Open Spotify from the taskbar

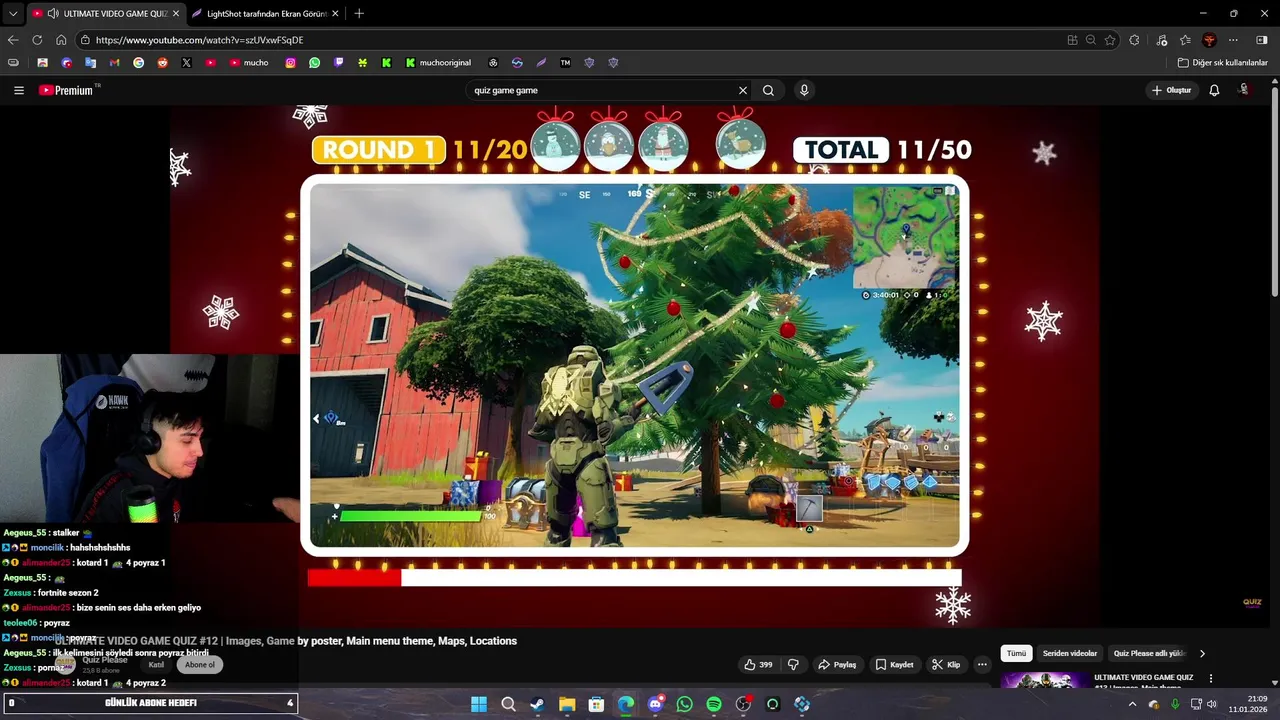(714, 704)
